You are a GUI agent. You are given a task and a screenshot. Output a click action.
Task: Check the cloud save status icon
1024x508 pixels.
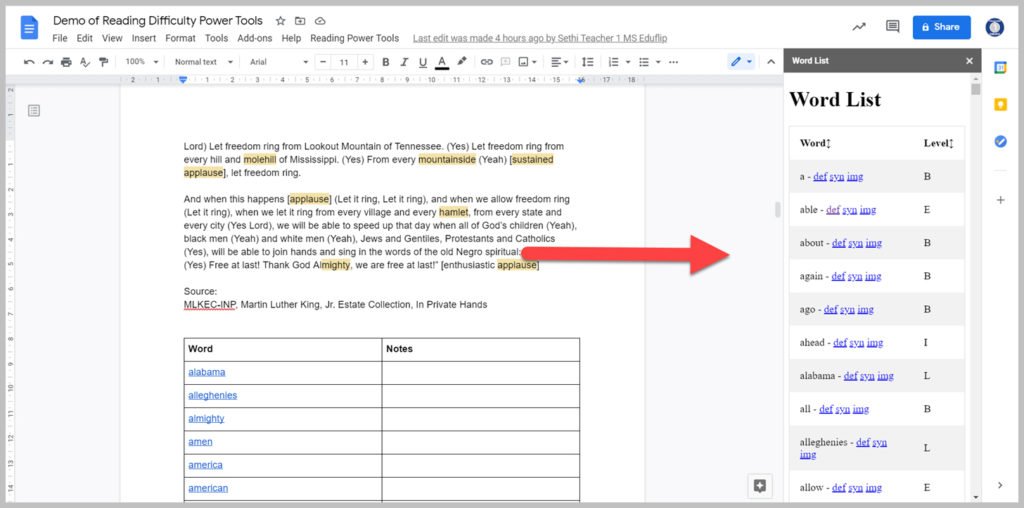320,21
